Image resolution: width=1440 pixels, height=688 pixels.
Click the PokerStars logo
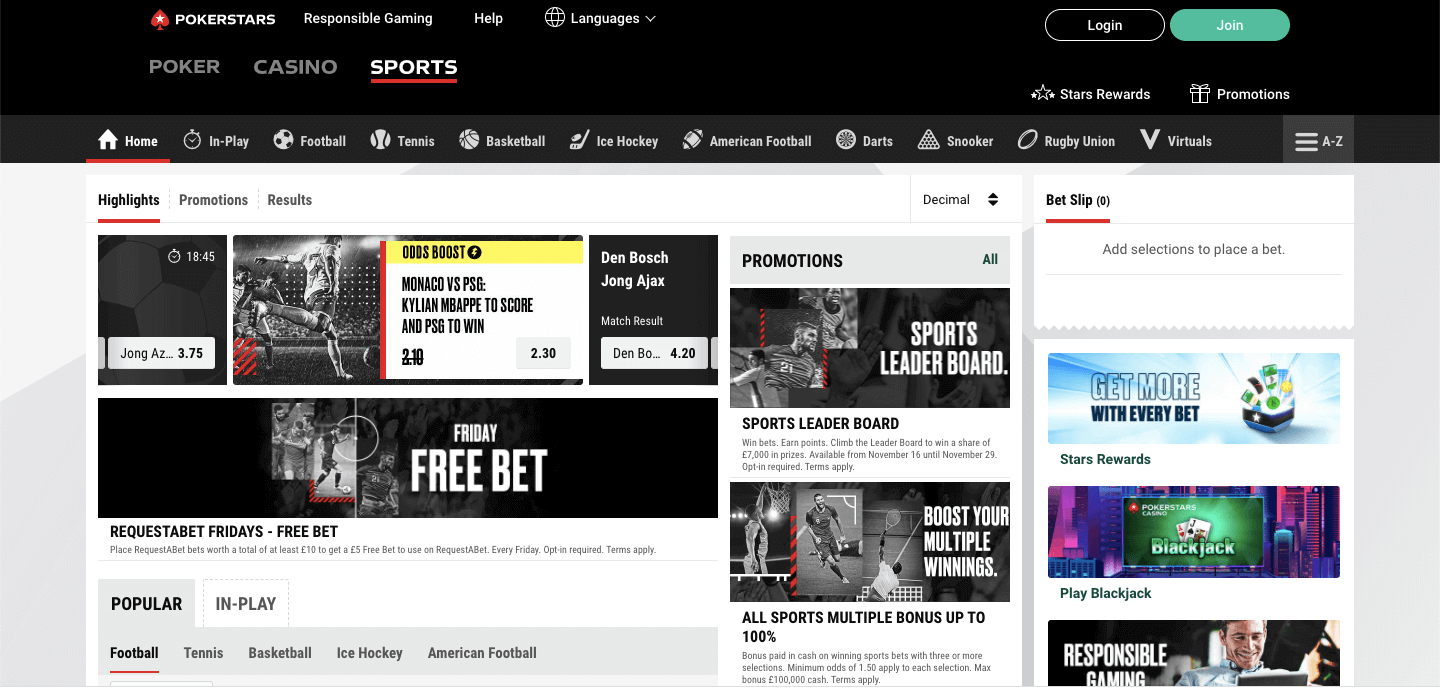point(213,19)
